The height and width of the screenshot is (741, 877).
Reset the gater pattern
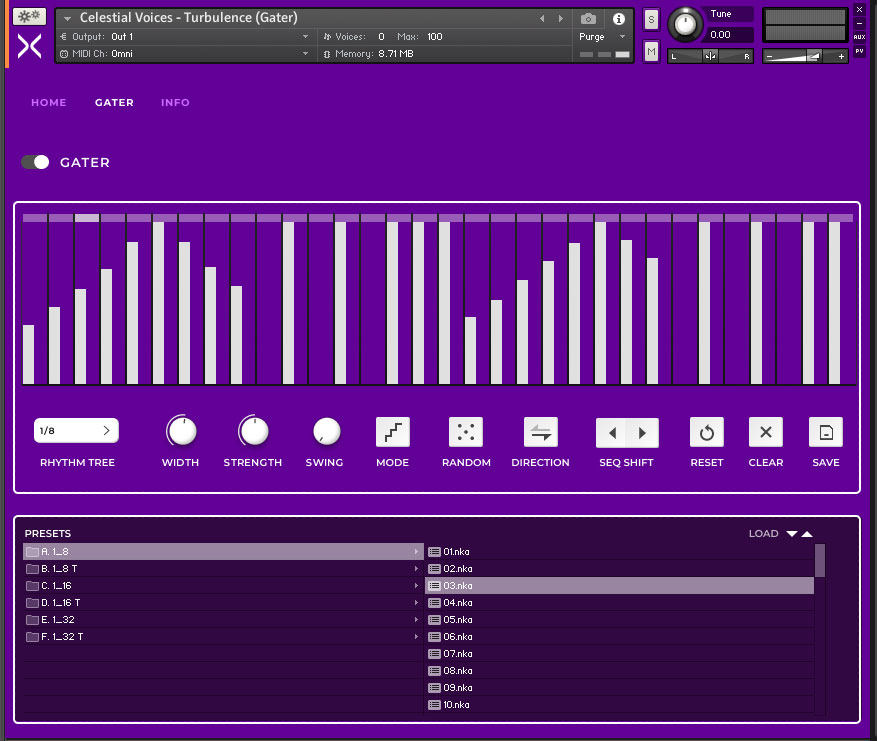point(706,432)
